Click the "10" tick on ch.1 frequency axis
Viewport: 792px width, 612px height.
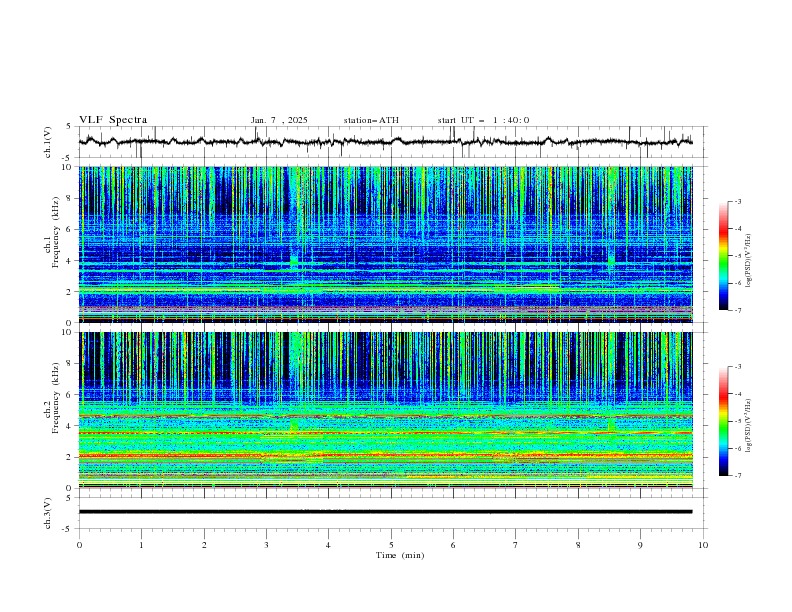click(x=68, y=167)
